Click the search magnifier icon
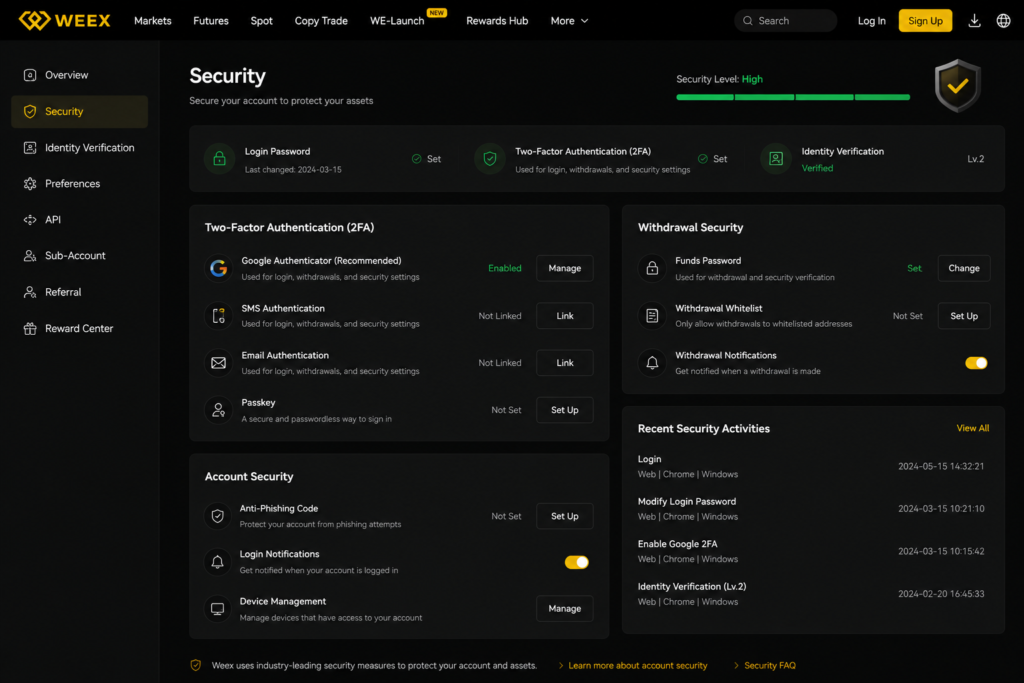Viewport: 1024px width, 683px height. click(748, 21)
